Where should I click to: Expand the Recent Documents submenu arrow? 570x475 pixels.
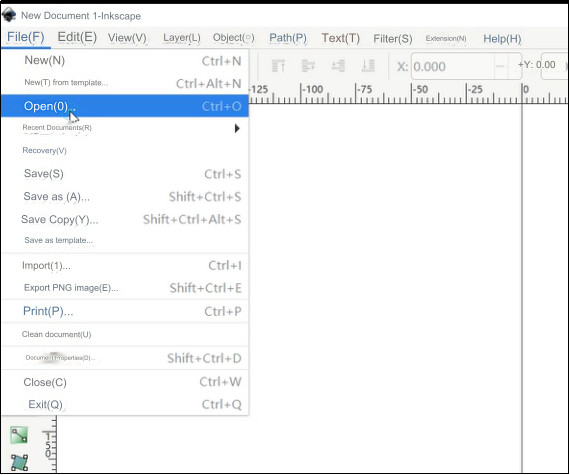[x=237, y=128]
